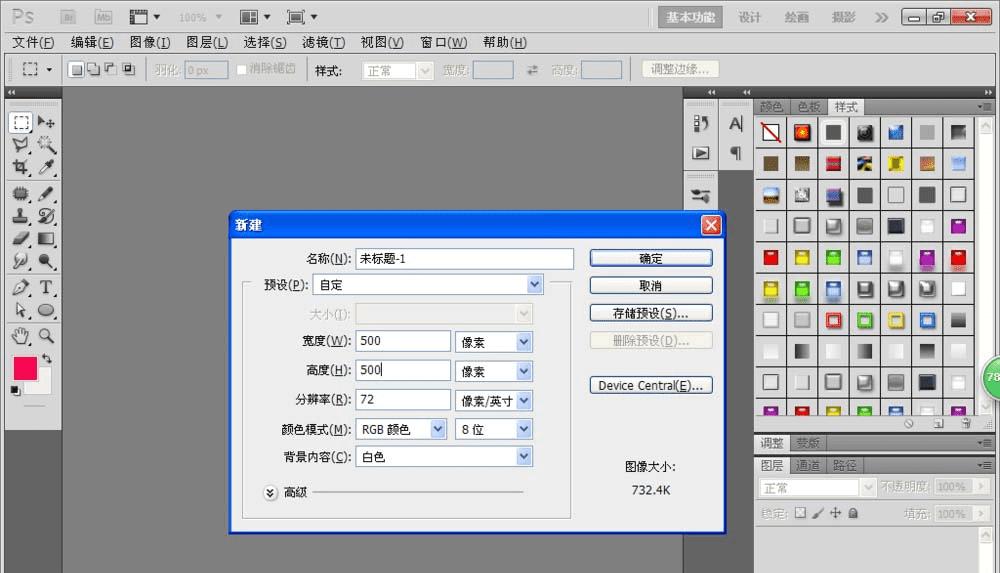Click the 存储预设 button
Screen dimensions: 1000x573
651,313
